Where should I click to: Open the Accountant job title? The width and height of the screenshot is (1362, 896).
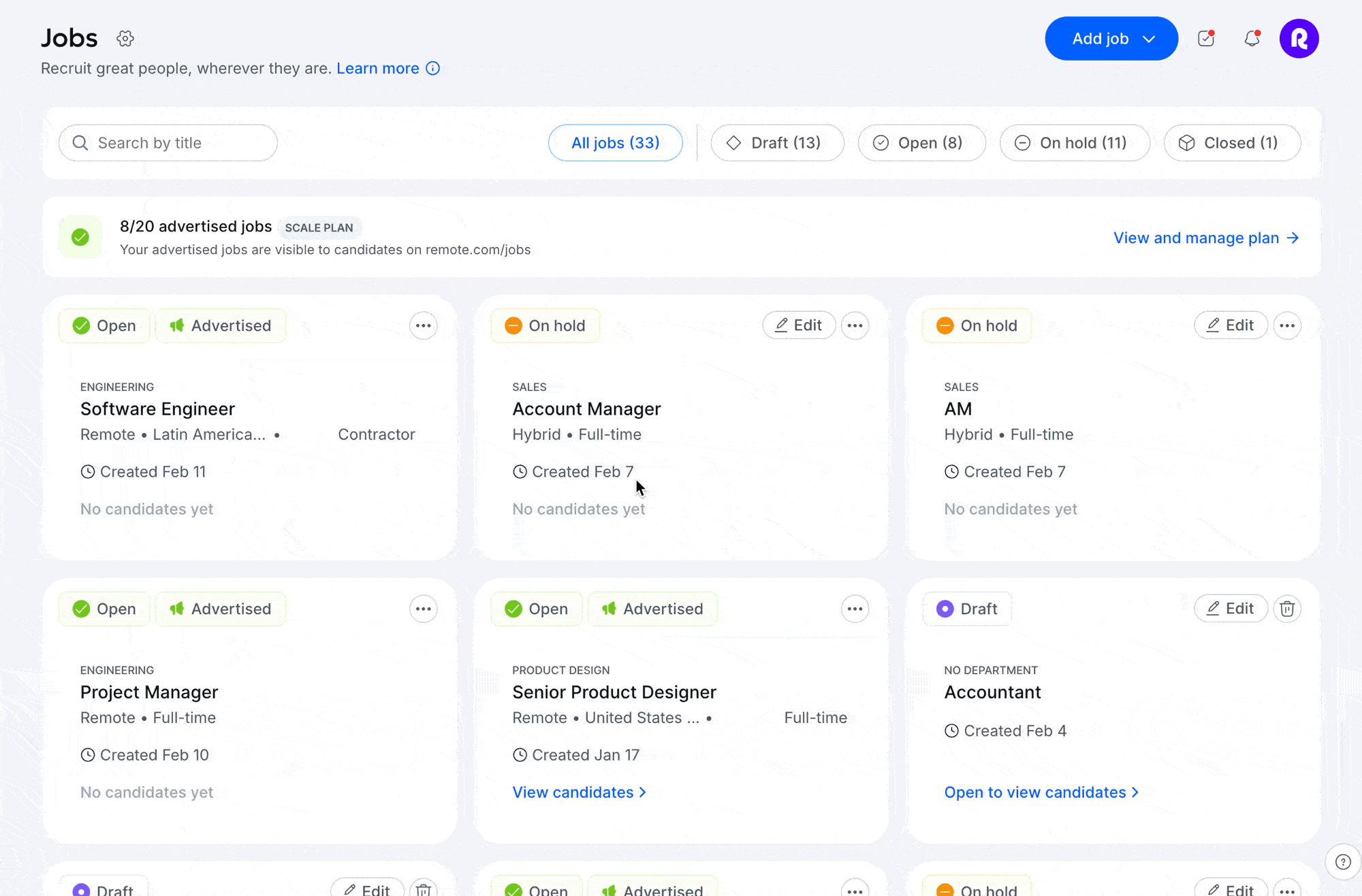(x=992, y=692)
